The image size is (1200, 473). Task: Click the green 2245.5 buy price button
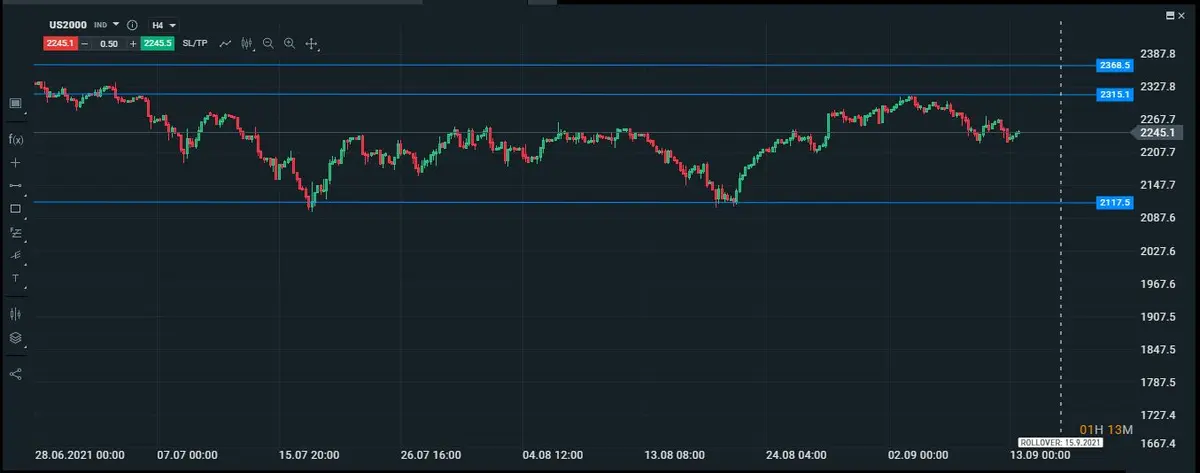158,44
